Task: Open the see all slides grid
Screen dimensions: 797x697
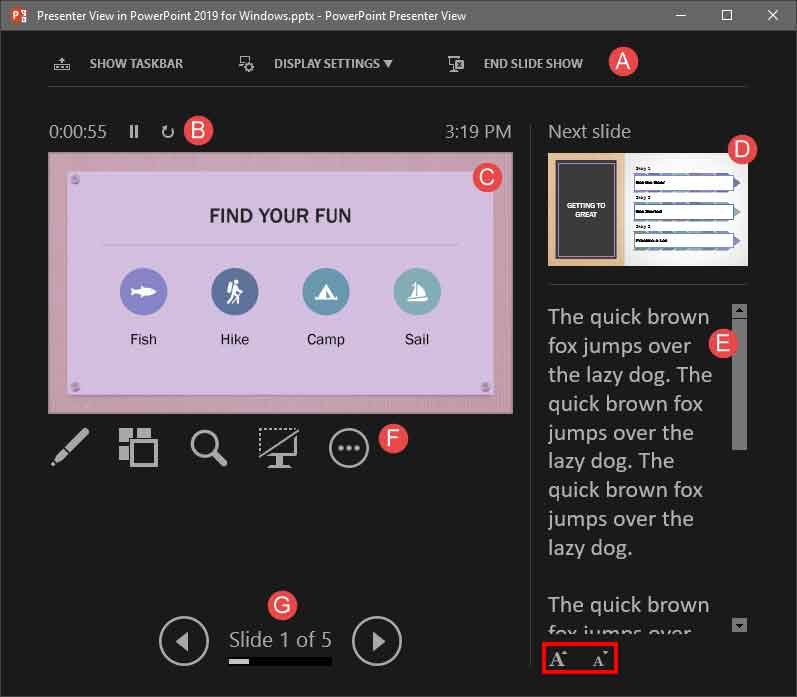Action: 138,447
